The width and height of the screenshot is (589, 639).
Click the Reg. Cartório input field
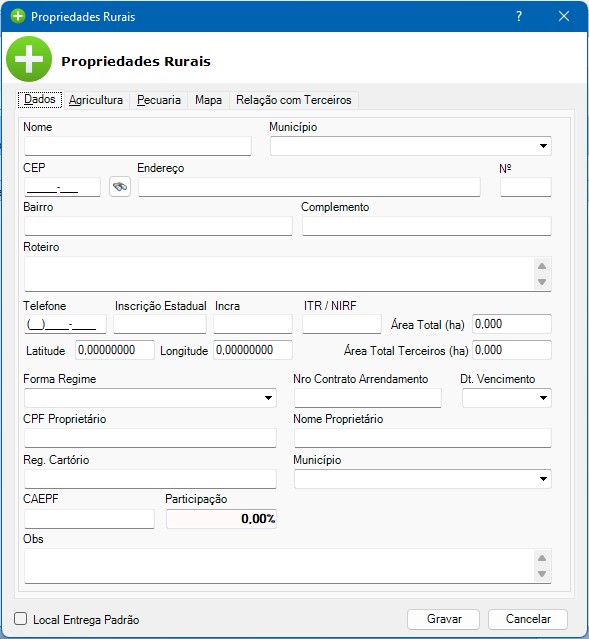(x=150, y=478)
